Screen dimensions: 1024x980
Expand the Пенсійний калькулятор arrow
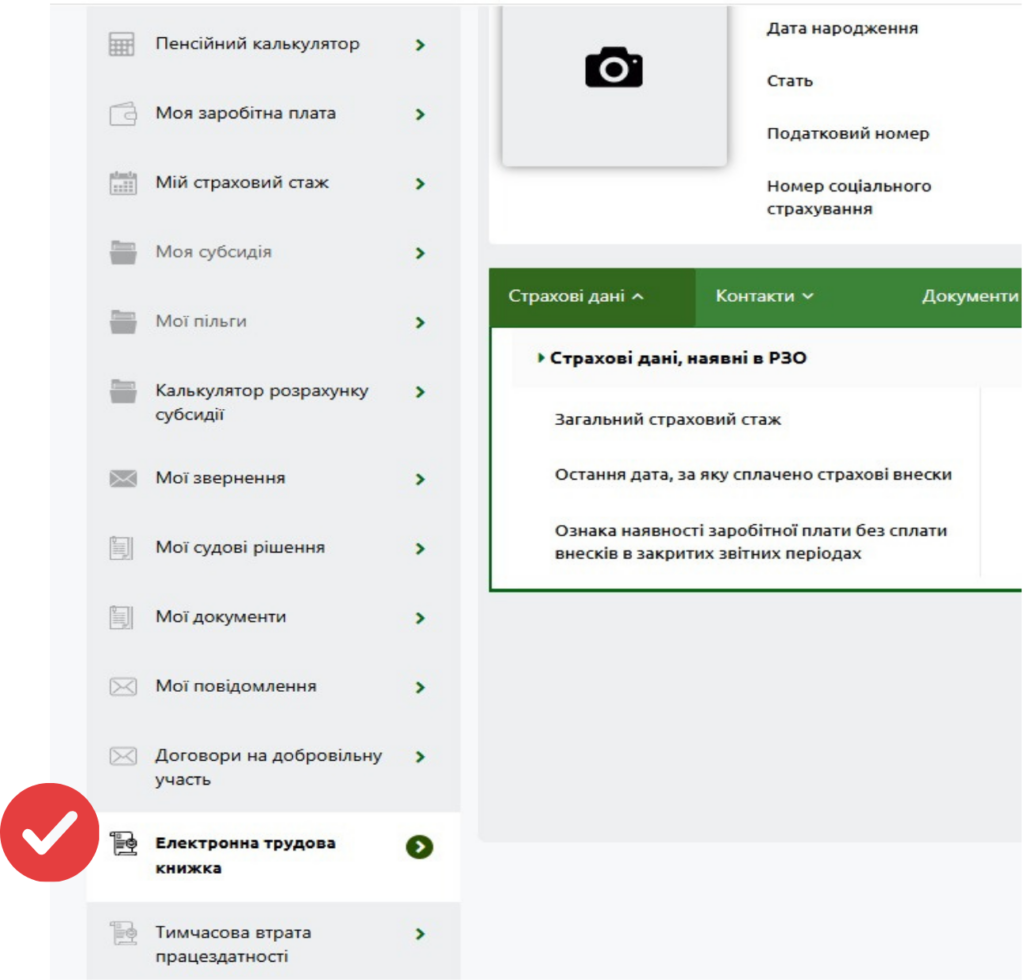(420, 45)
